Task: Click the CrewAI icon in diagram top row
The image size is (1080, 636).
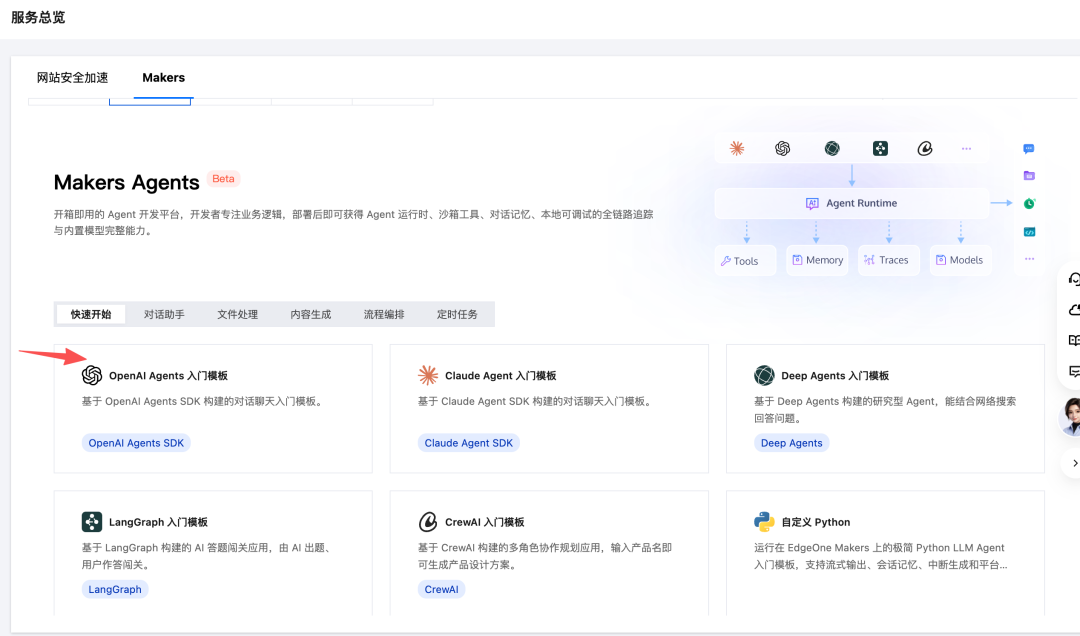Action: click(924, 148)
